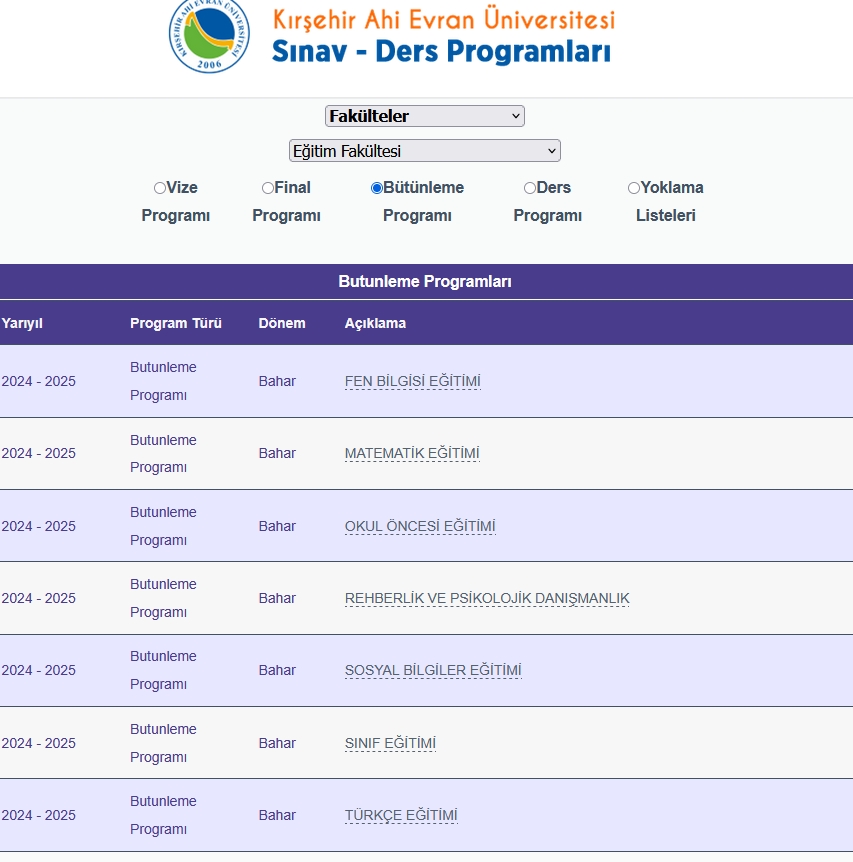Open the OKUL ÖNCESİ EĞİTİMİ link

(x=420, y=526)
